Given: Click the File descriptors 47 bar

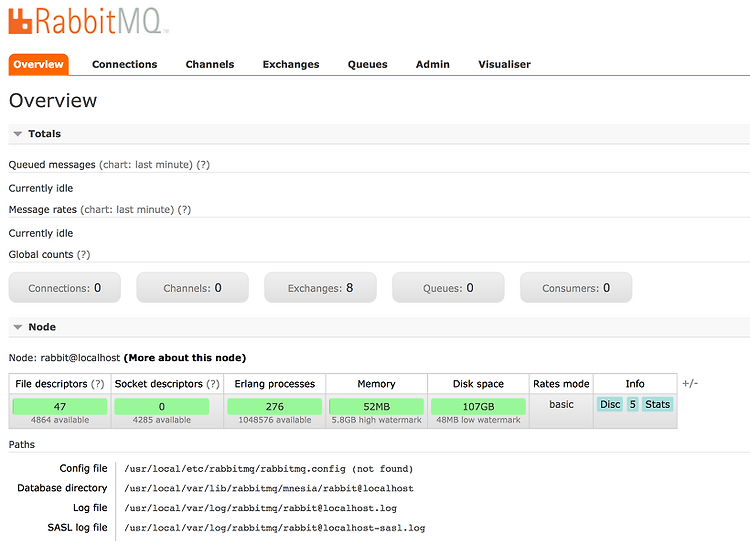Looking at the screenshot, I should click(x=60, y=407).
